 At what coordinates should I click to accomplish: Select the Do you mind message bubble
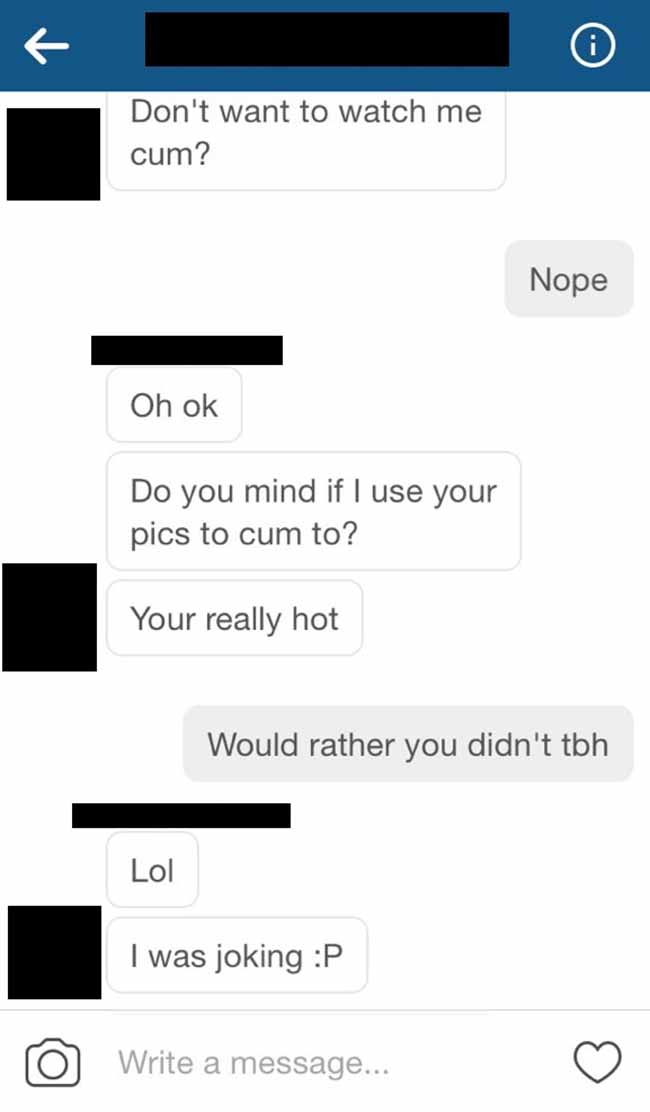(313, 511)
